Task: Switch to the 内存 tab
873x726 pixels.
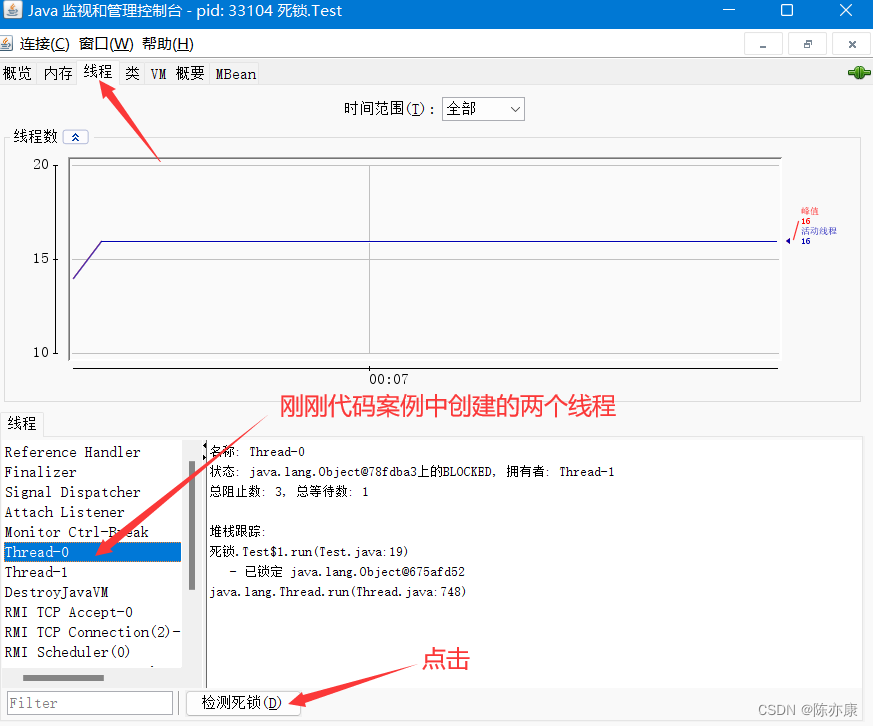Action: coord(58,73)
